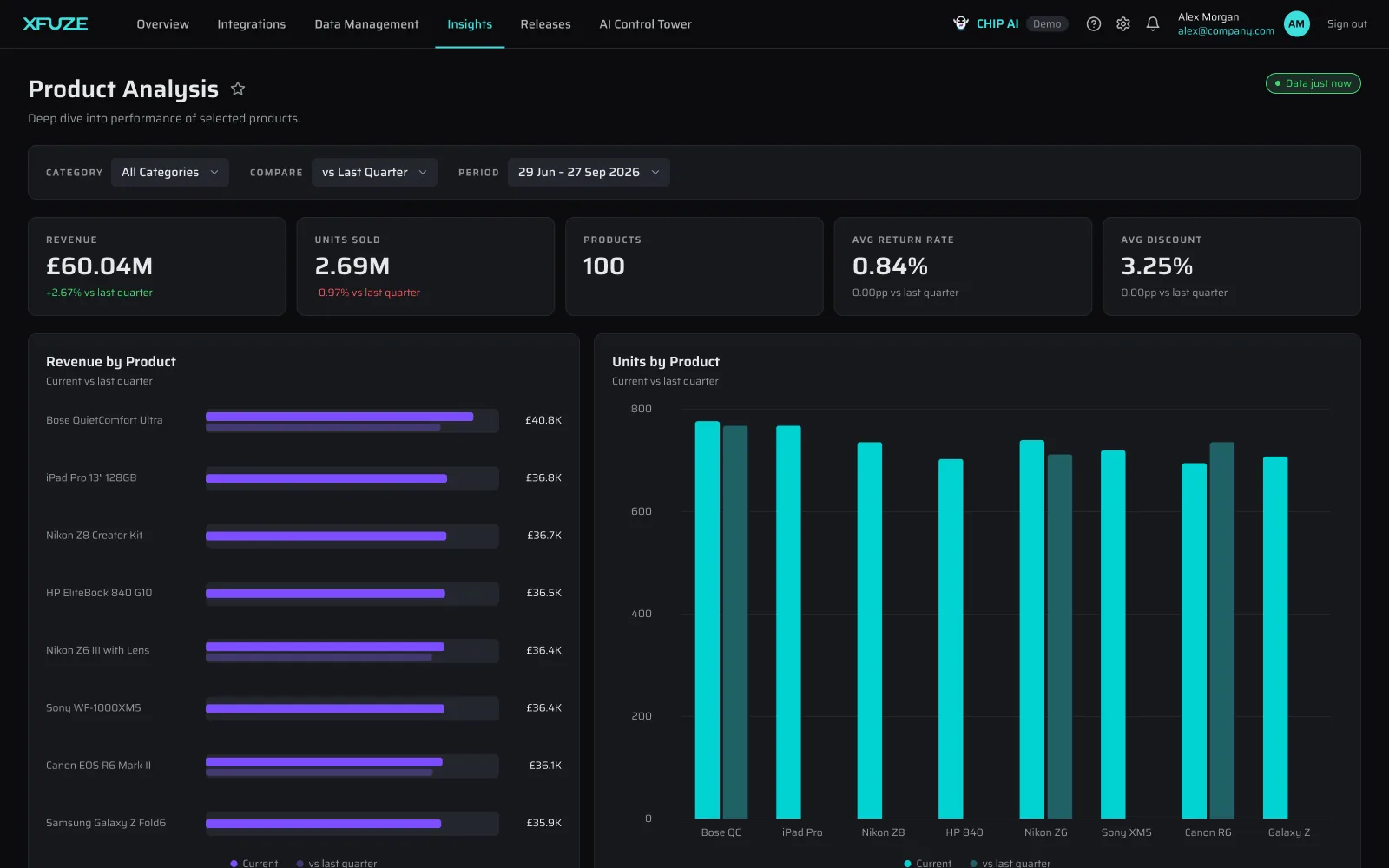Click Nikon Z8 Creator Kit row label
This screenshot has height=868, width=1389.
point(94,536)
